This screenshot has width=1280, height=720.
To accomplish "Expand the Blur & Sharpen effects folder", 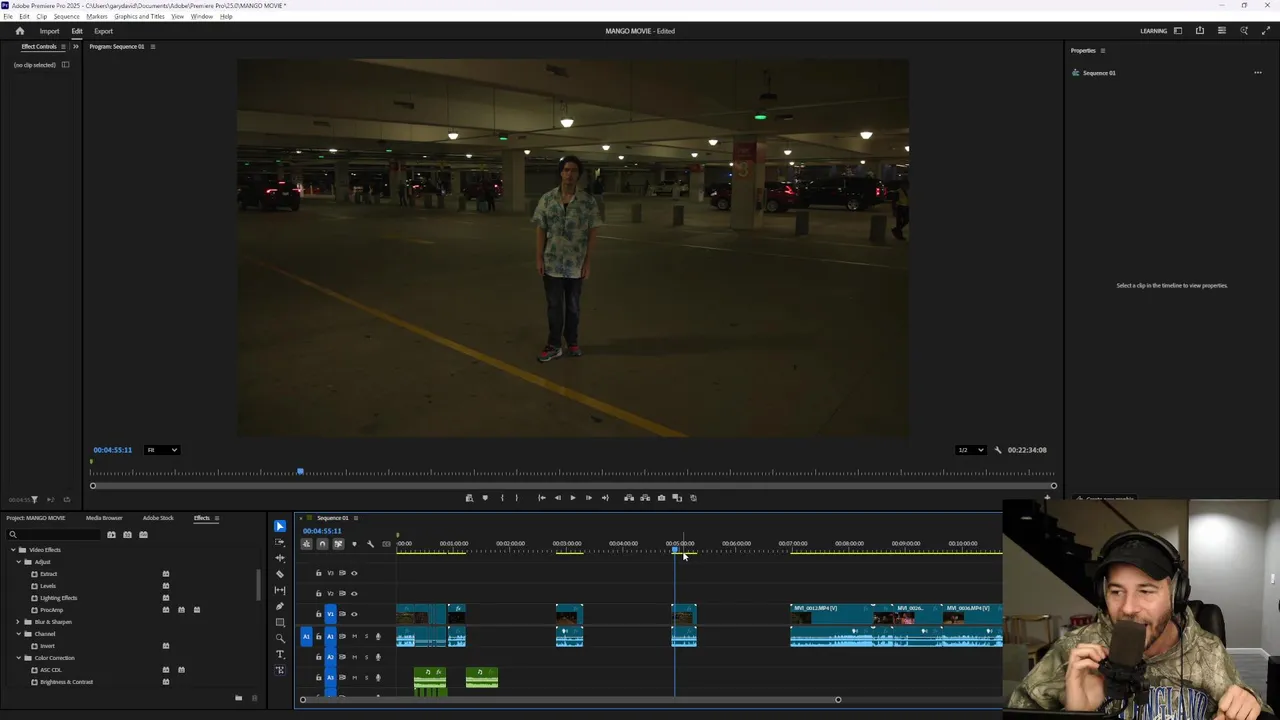I will point(18,622).
